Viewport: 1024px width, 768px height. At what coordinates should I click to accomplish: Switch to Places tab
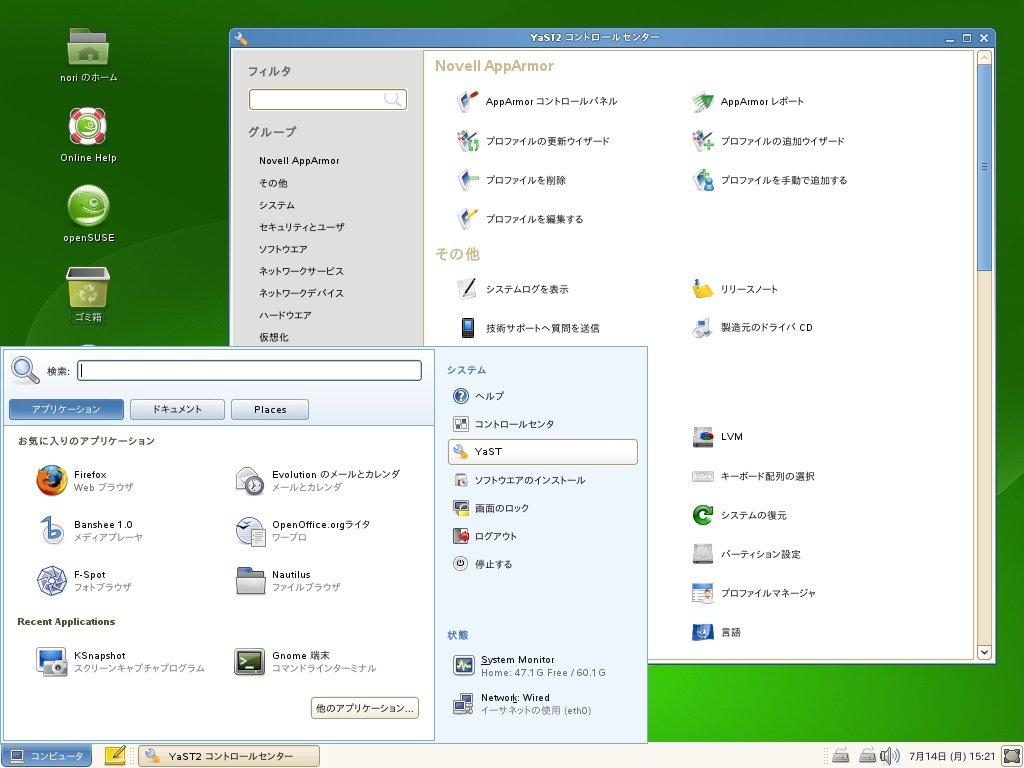[270, 409]
